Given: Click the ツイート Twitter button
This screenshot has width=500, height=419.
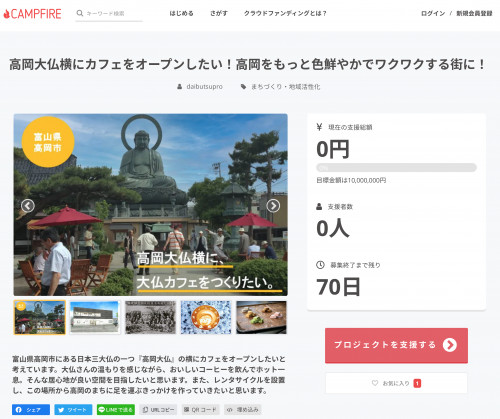Looking at the screenshot, I should coord(73,410).
